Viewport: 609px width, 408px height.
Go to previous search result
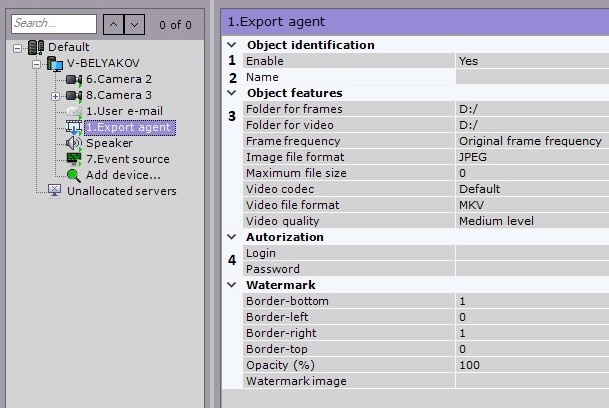(113, 23)
